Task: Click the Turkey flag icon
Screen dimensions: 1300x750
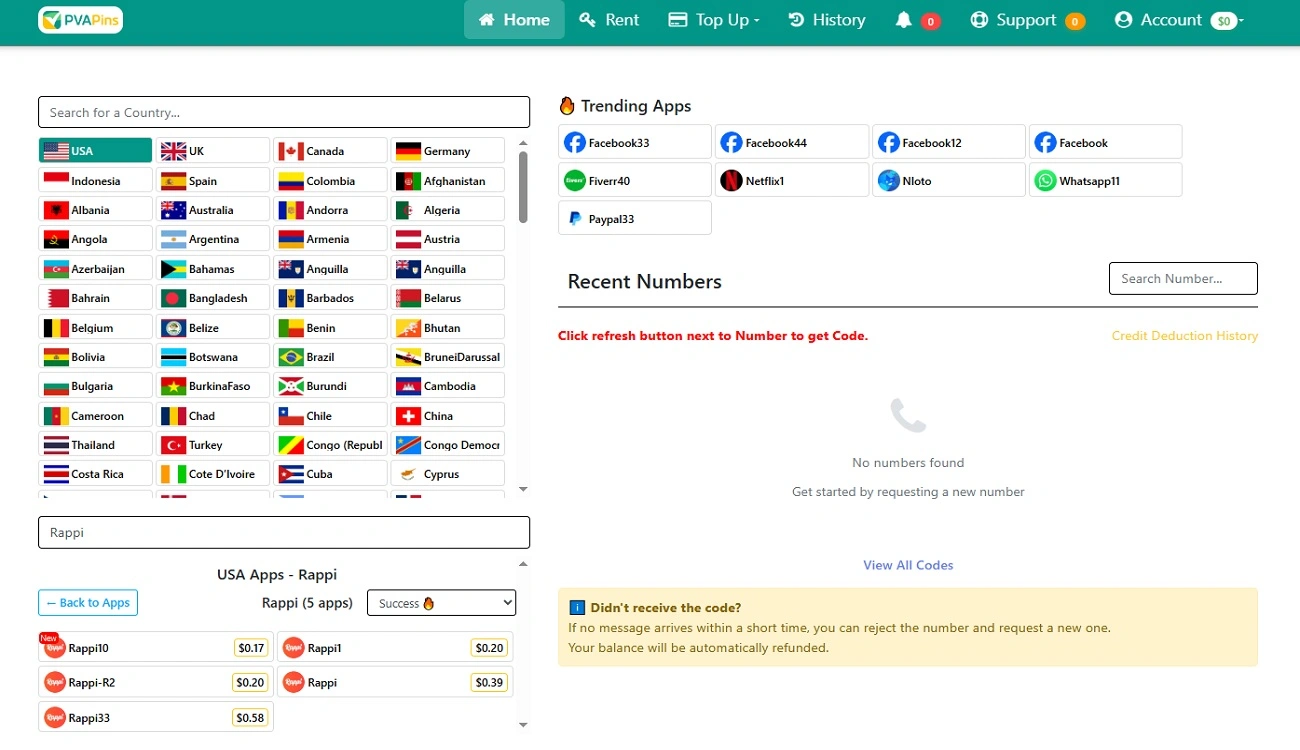Action: (x=174, y=445)
